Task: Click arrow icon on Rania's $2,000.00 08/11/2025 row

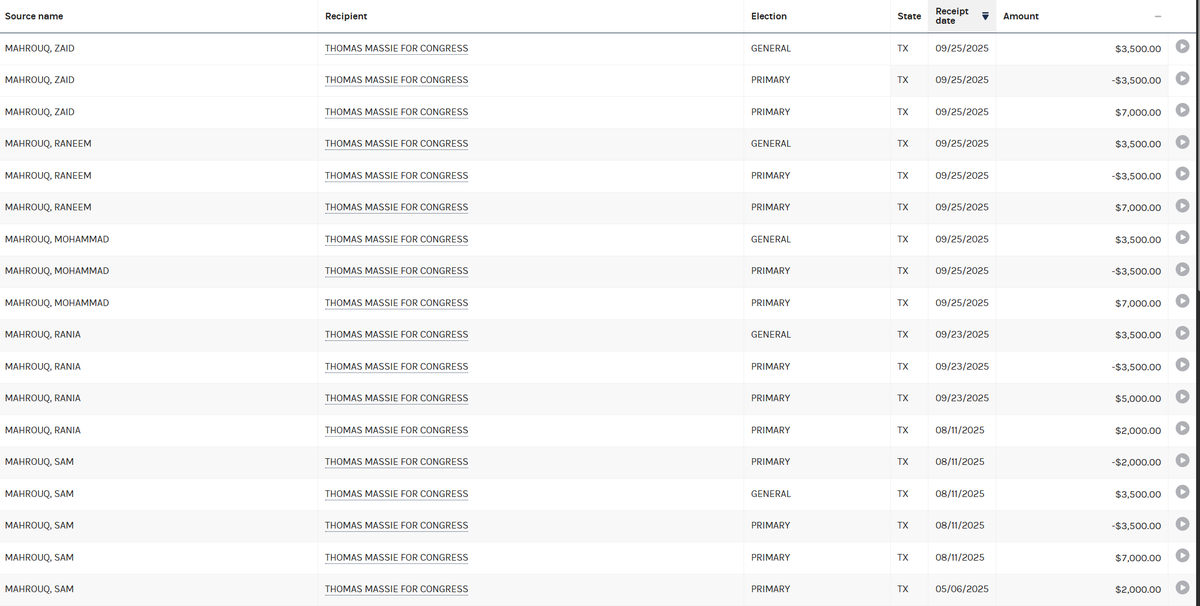Action: pyautogui.click(x=1183, y=429)
